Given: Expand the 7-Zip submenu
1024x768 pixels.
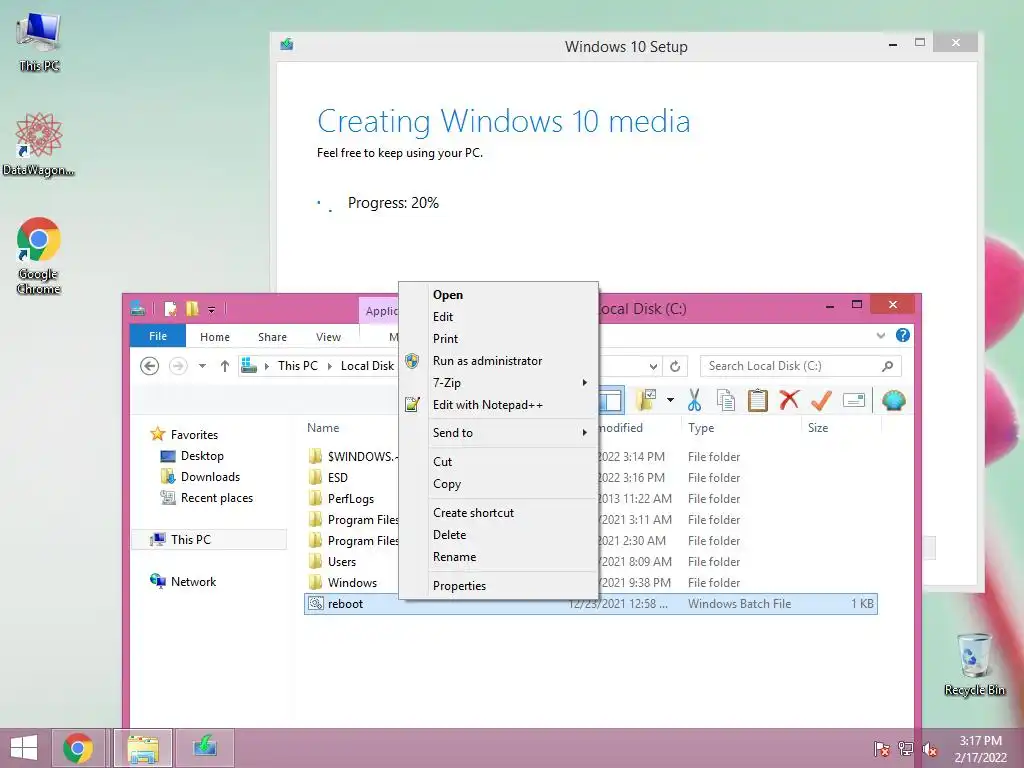Looking at the screenshot, I should pyautogui.click(x=499, y=383).
